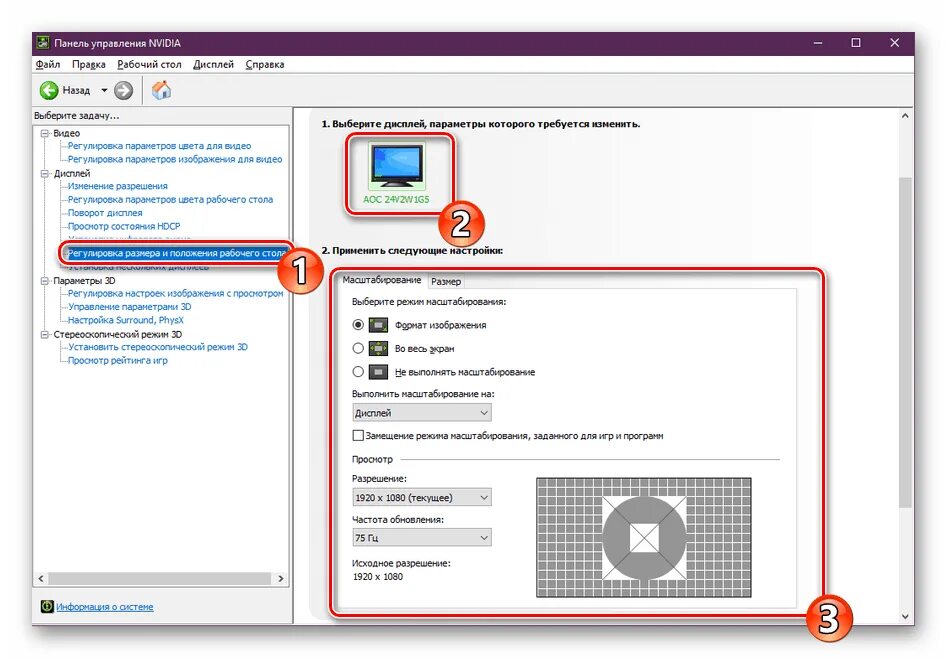Screen dimensions: 947x659
Task: Open Изменение разрешения in the tree
Action: (118, 186)
